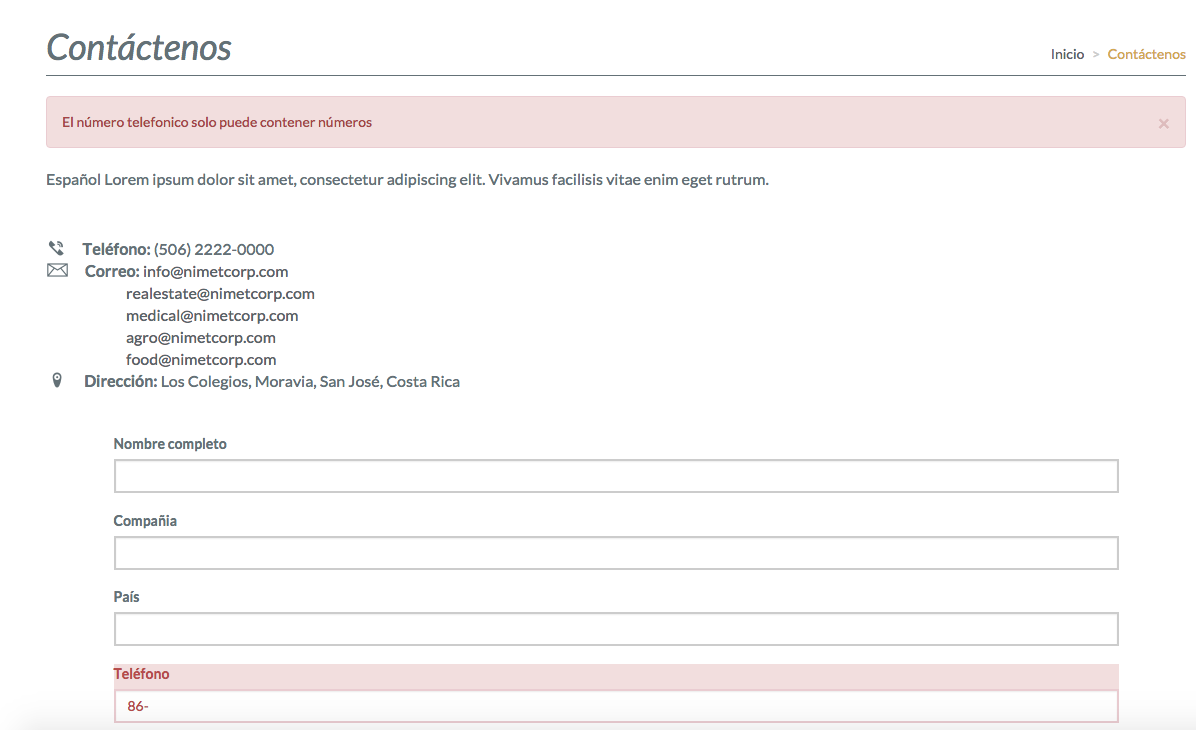This screenshot has width=1196, height=730.
Task: Click the red Teléfono field label
Action: pyautogui.click(x=141, y=674)
